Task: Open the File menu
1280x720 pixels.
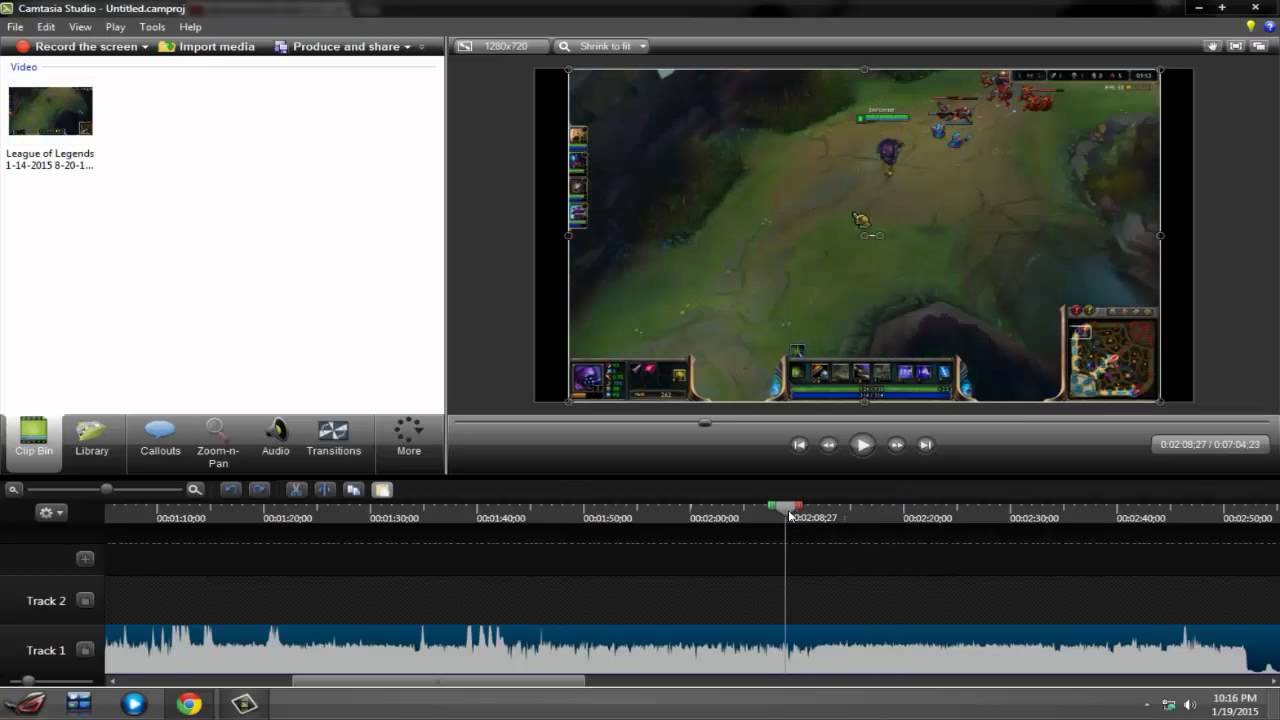Action: pos(15,27)
